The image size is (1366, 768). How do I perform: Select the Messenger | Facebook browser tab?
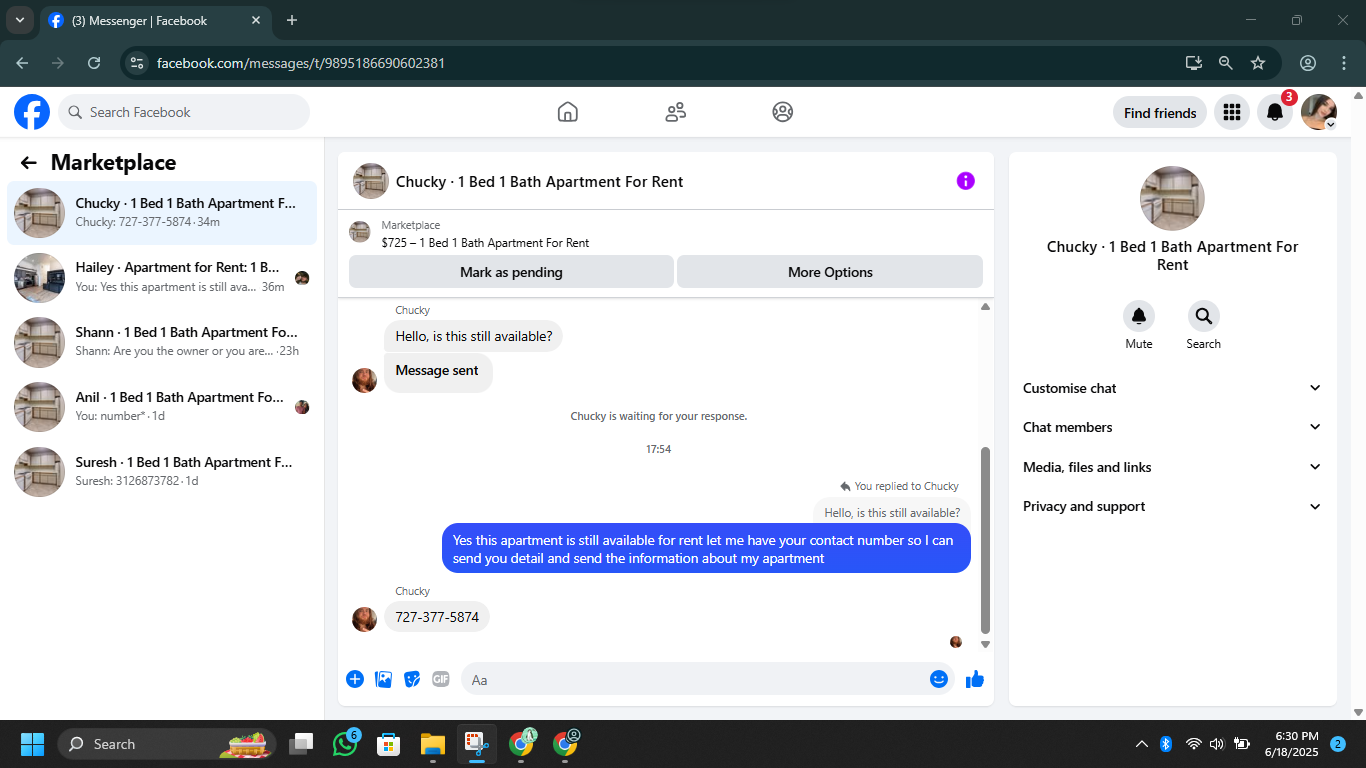pyautogui.click(x=155, y=21)
